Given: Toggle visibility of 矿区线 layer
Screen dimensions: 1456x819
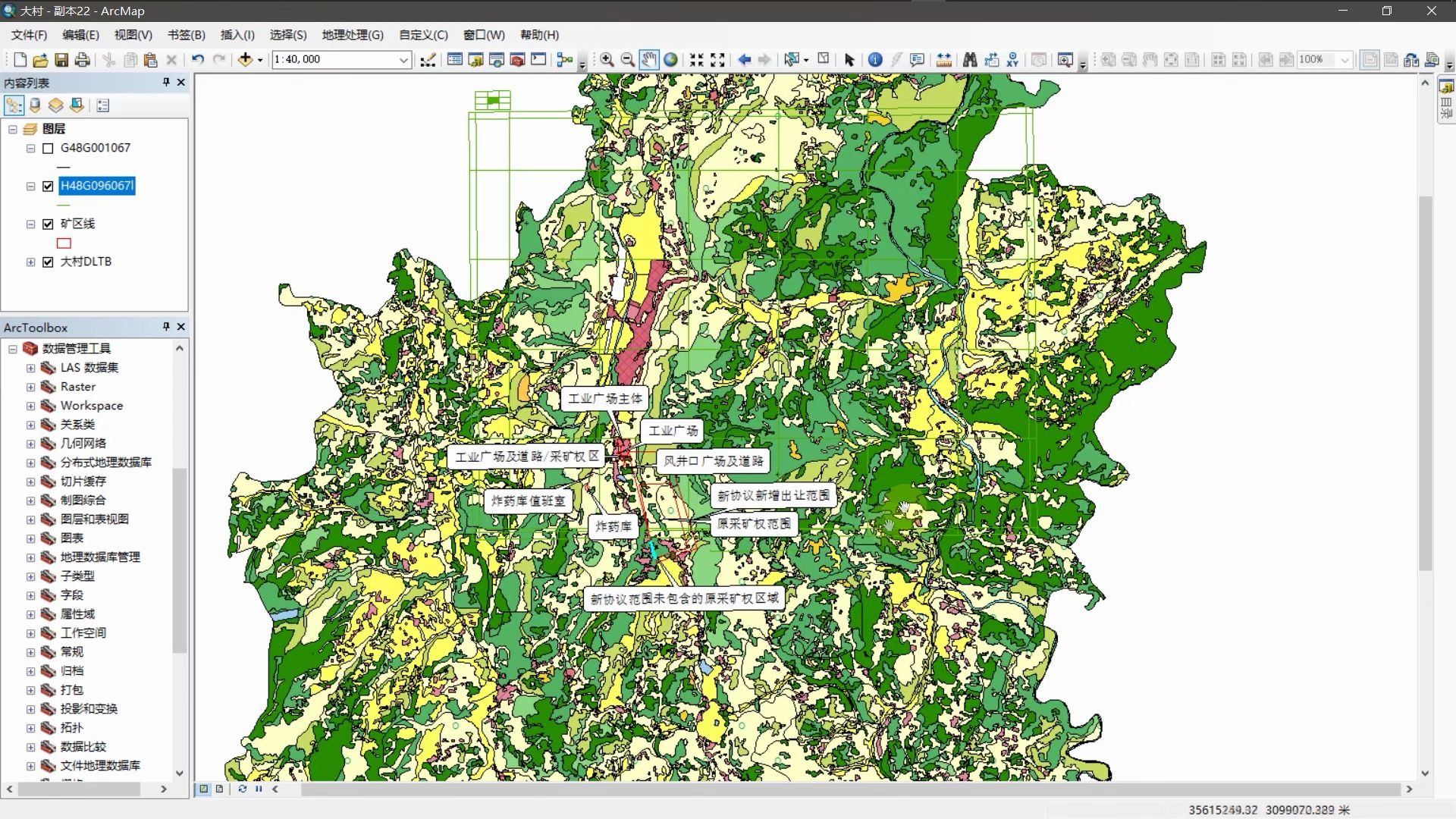Looking at the screenshot, I should point(48,223).
